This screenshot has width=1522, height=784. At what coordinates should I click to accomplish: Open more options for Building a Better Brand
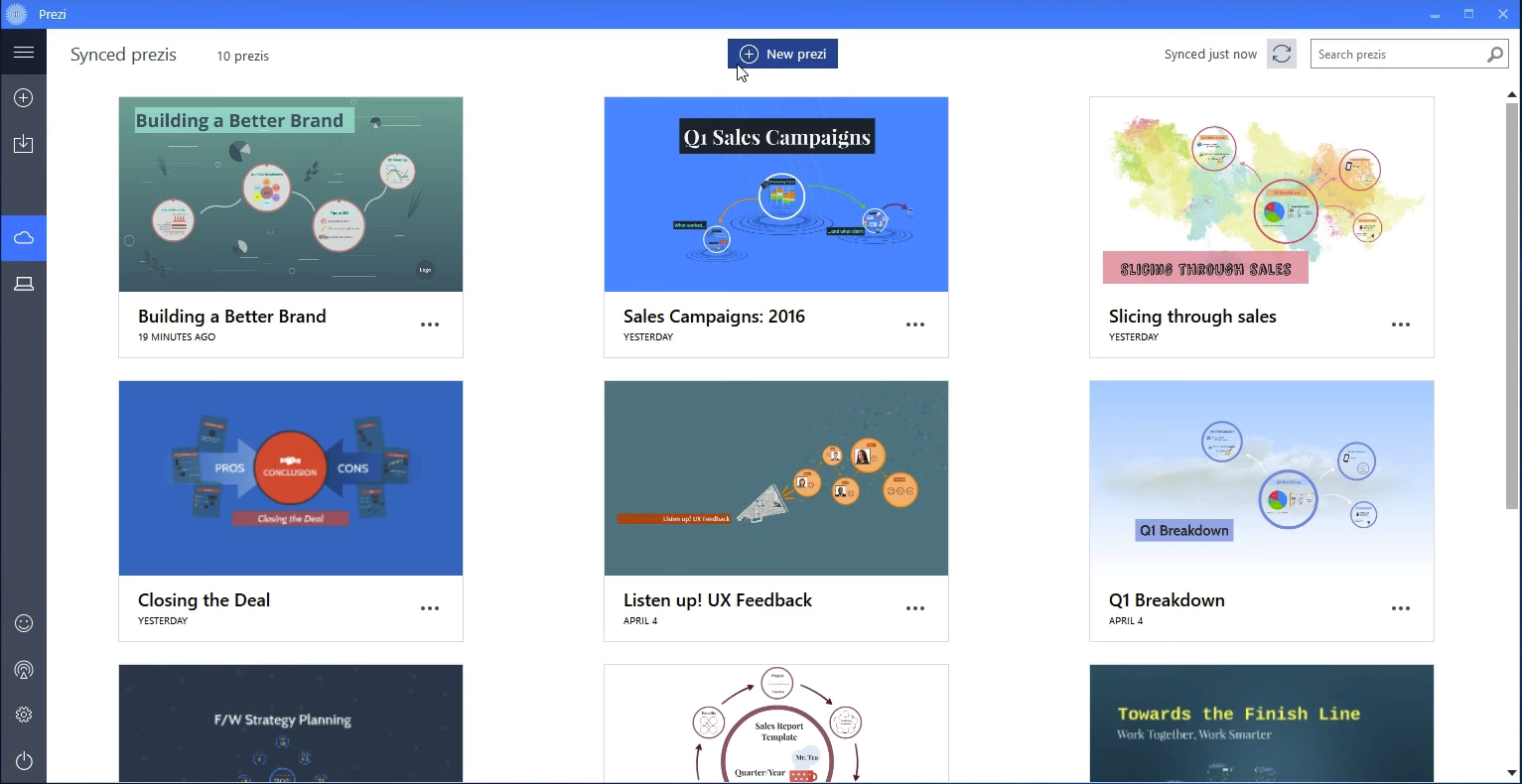(430, 325)
